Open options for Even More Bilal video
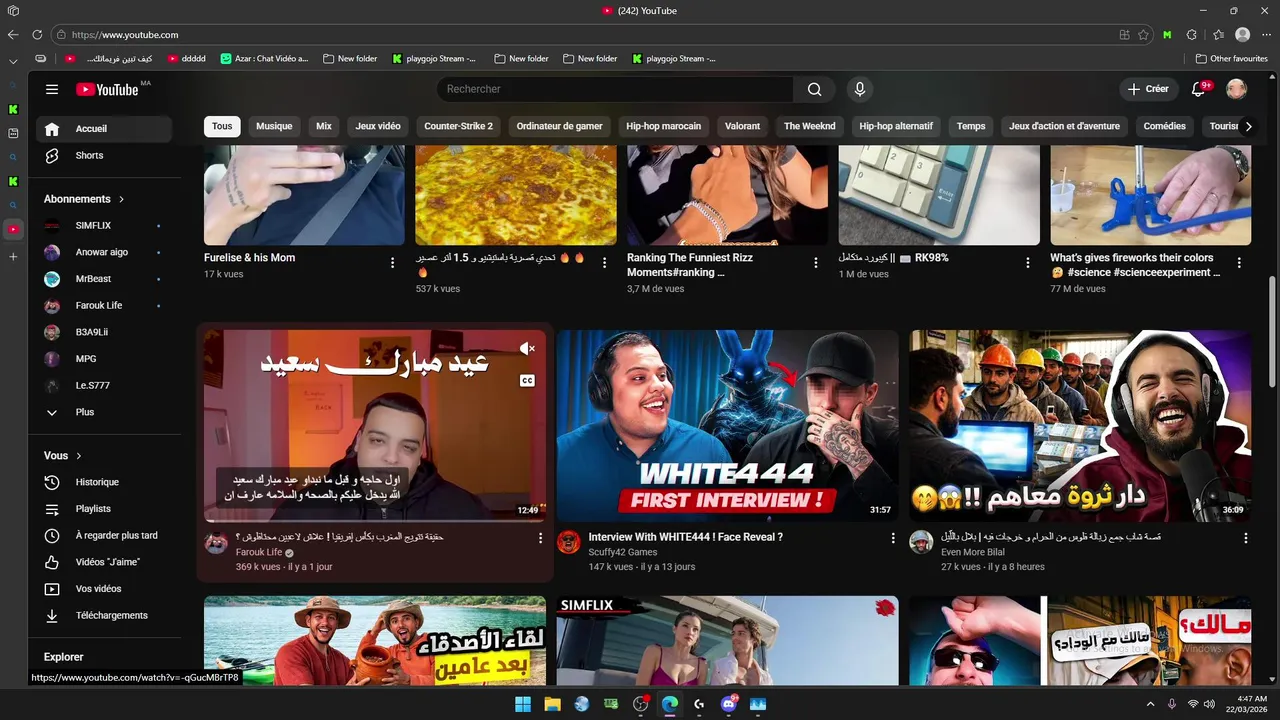 [1246, 538]
